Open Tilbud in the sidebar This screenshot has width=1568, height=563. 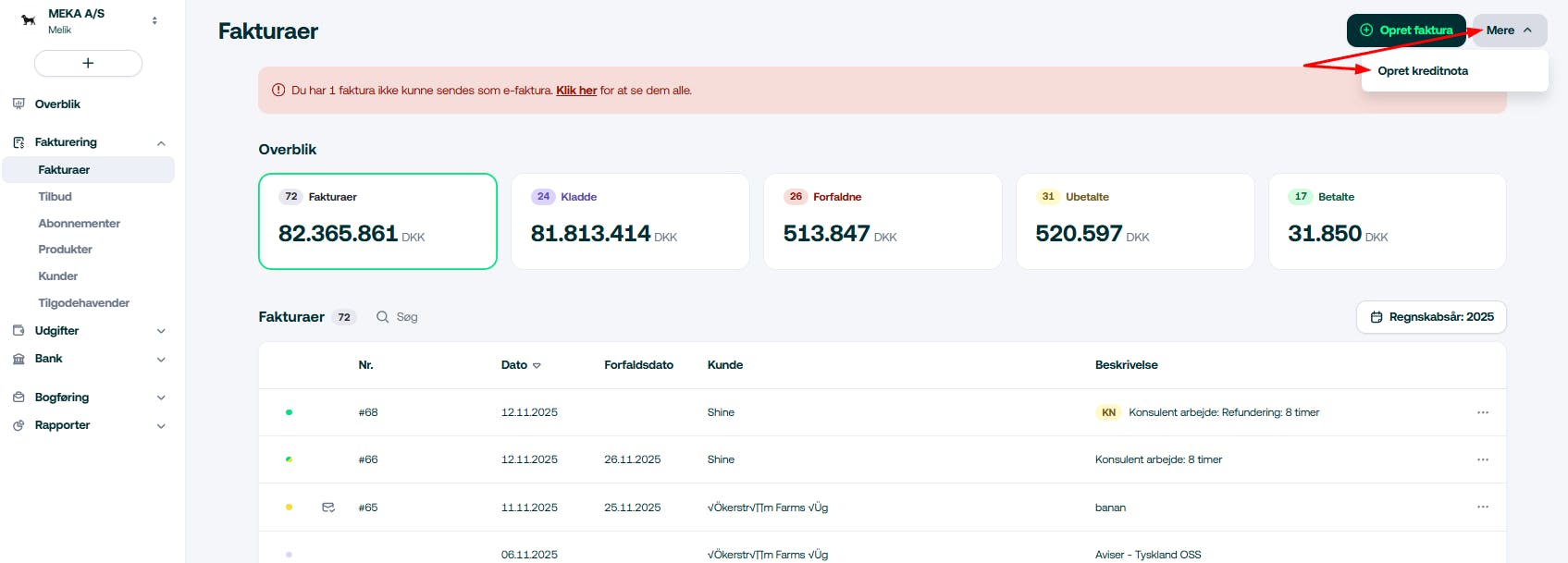tap(56, 197)
